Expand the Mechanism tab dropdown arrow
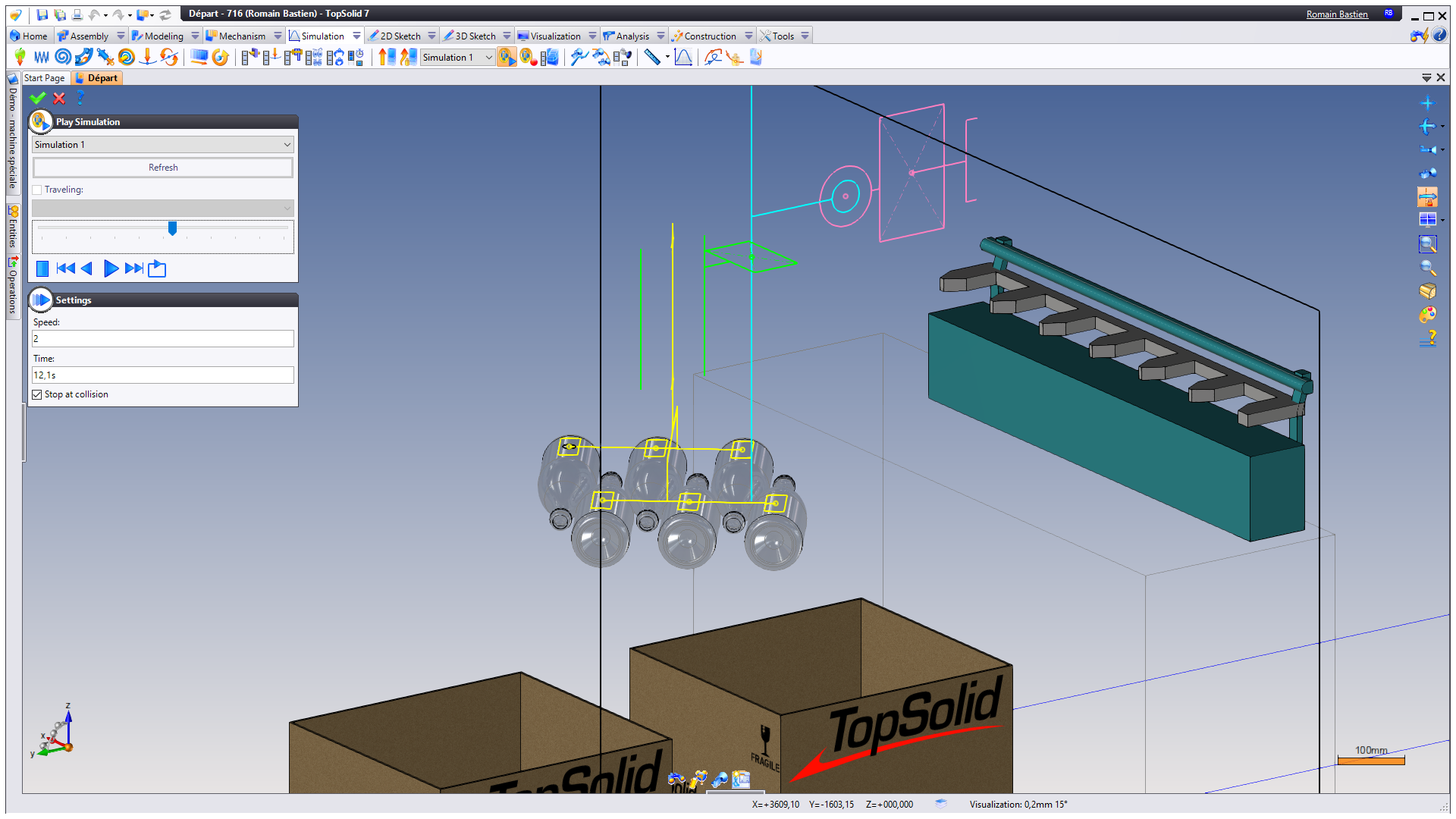 pyautogui.click(x=278, y=36)
